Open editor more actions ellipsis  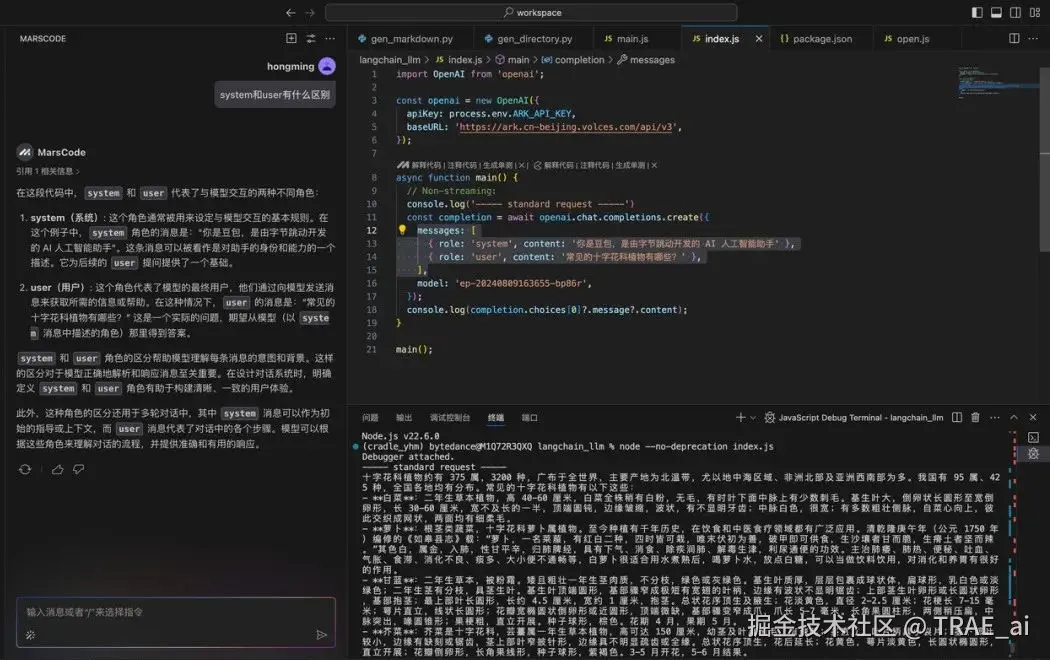(x=1033, y=39)
